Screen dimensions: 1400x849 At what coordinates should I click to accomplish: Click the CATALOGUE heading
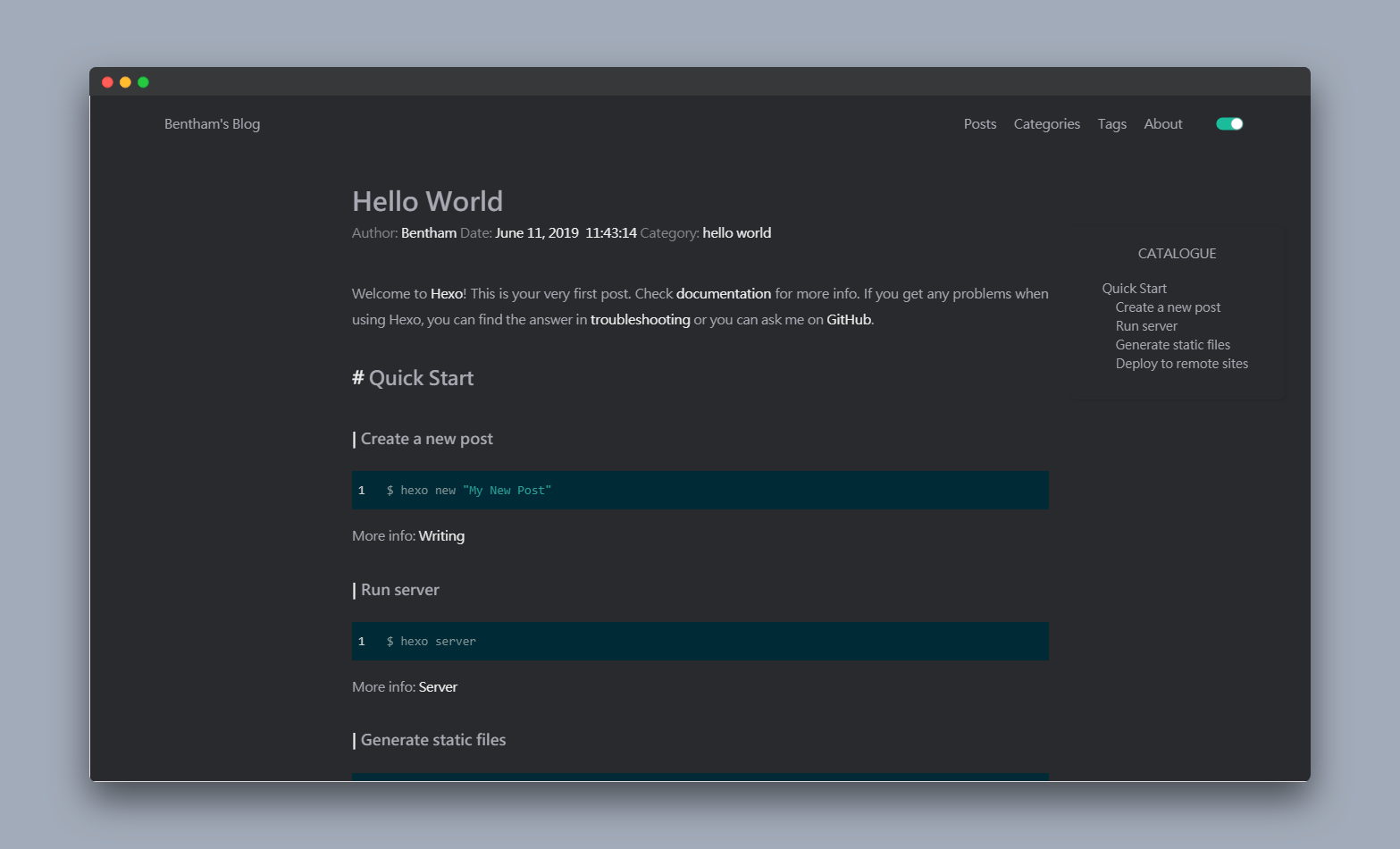[1178, 254]
